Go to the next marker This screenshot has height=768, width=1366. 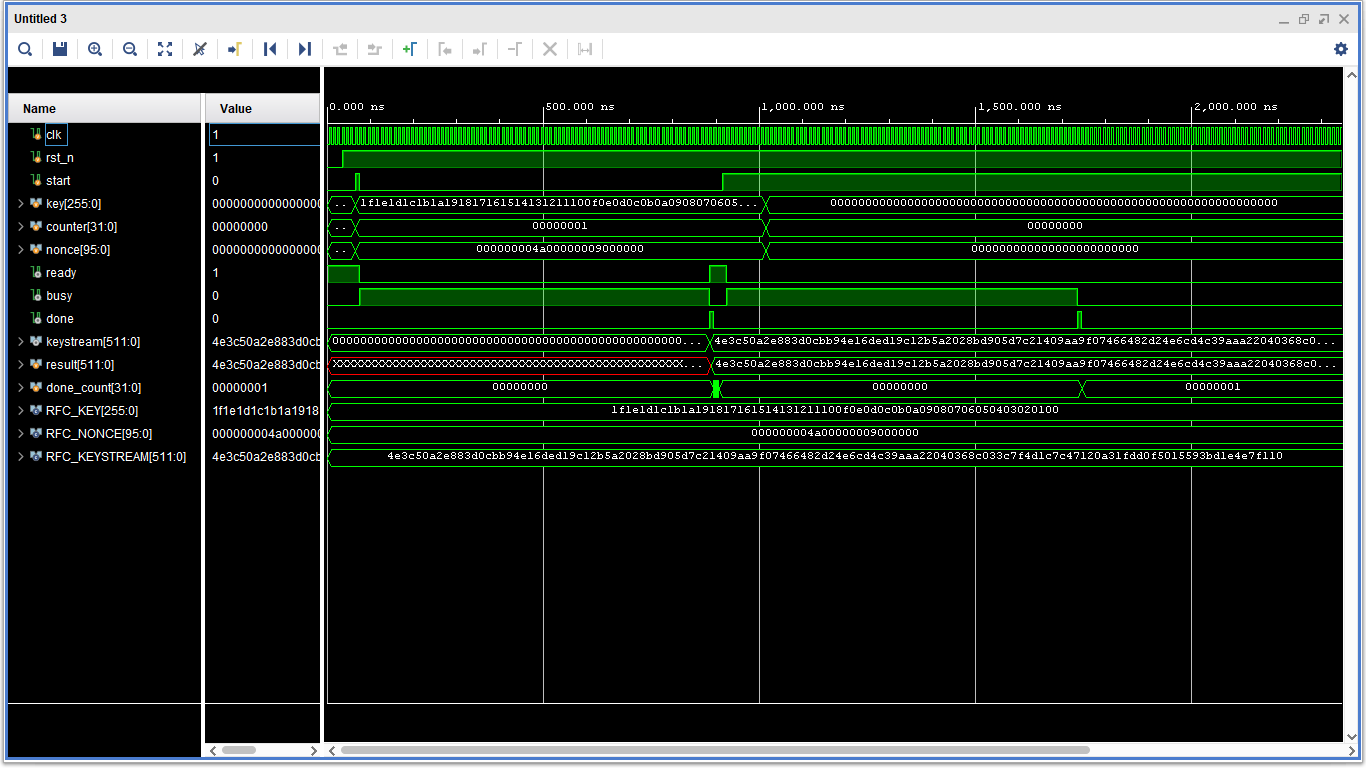[480, 49]
